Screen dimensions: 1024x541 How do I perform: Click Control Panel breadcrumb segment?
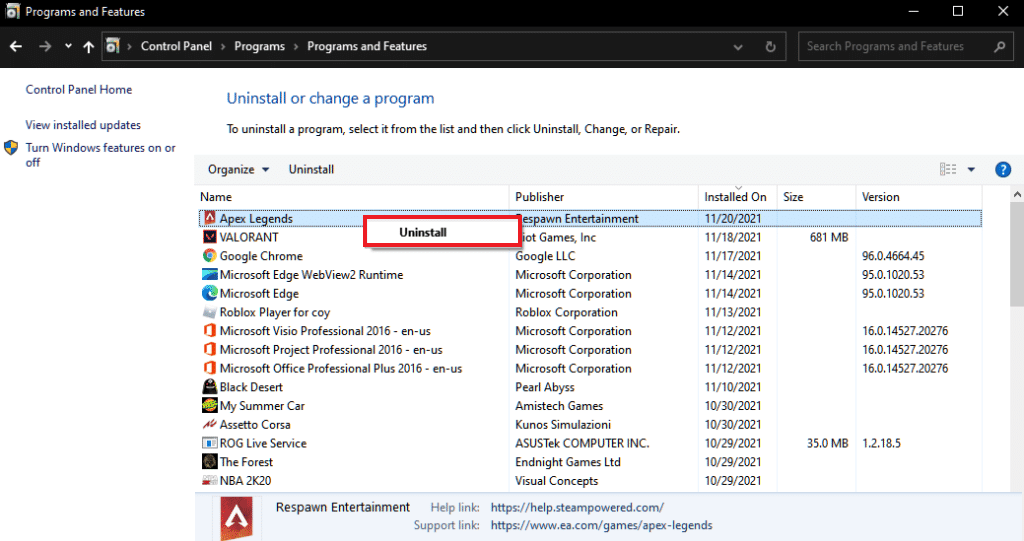pyautogui.click(x=176, y=46)
